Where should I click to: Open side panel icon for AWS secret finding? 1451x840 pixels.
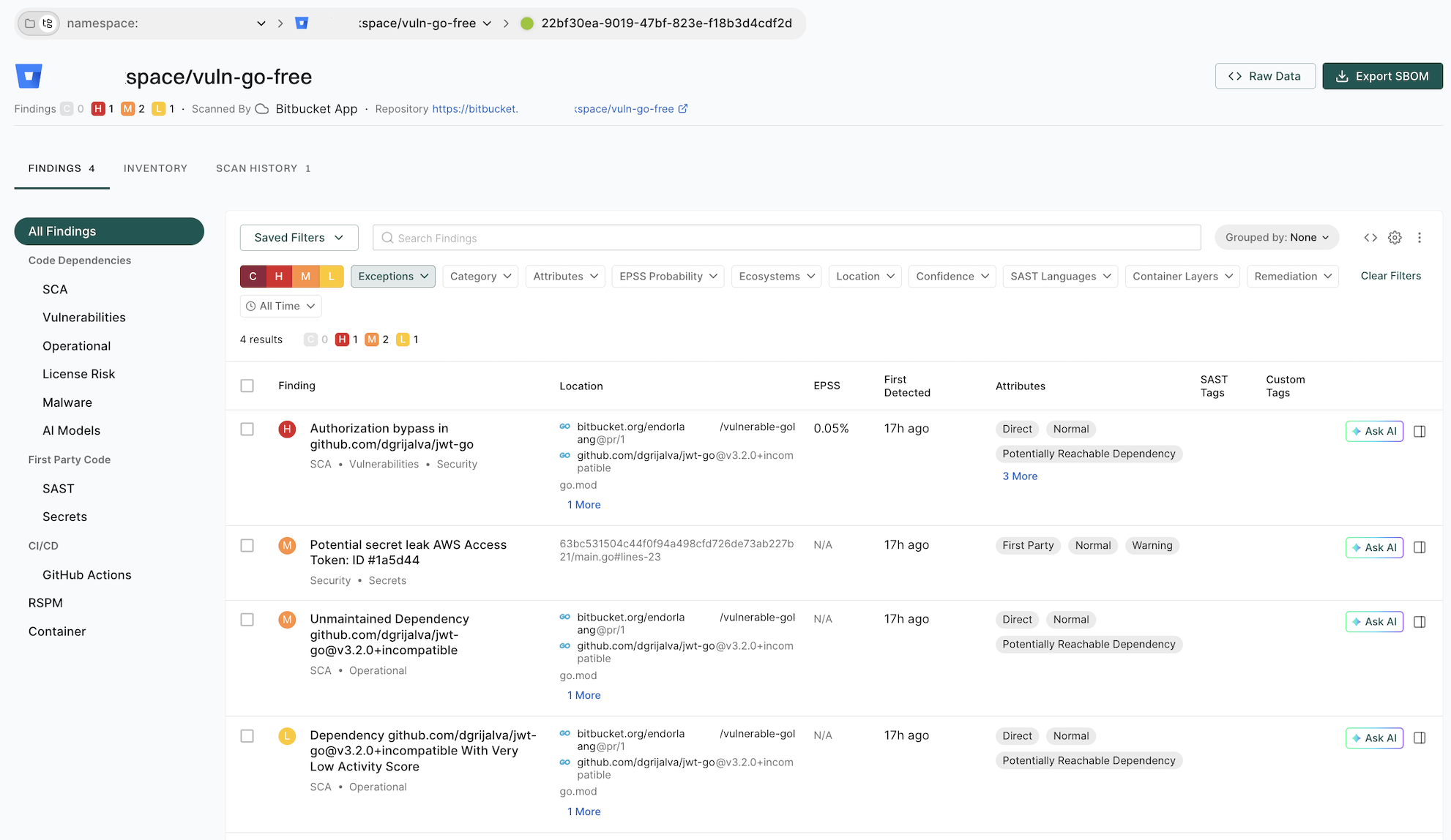[1419, 547]
